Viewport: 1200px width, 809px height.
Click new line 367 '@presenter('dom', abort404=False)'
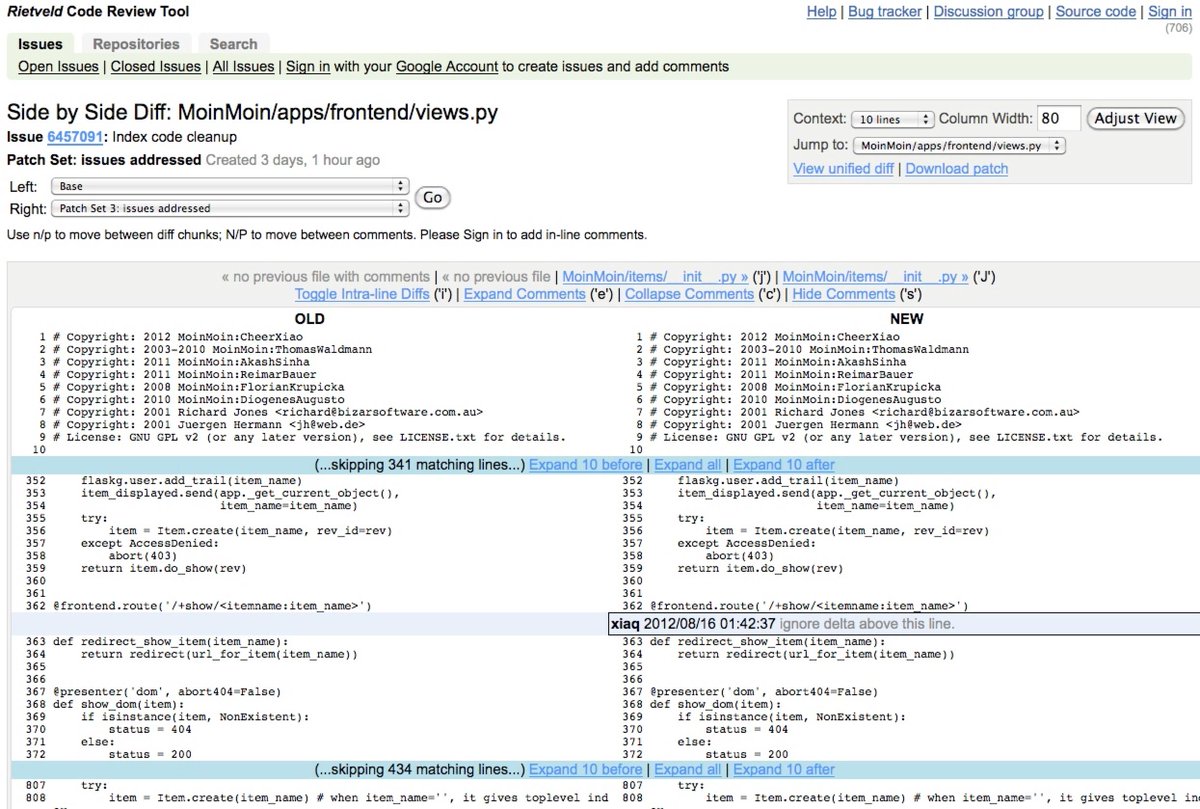(765, 691)
